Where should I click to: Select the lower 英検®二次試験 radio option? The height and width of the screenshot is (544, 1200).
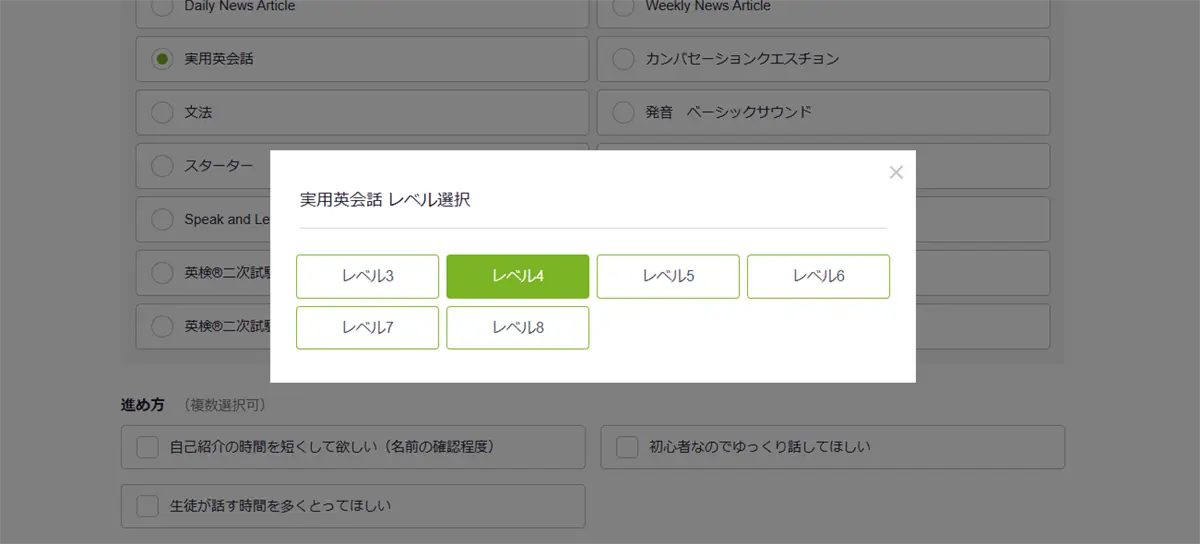pos(162,326)
